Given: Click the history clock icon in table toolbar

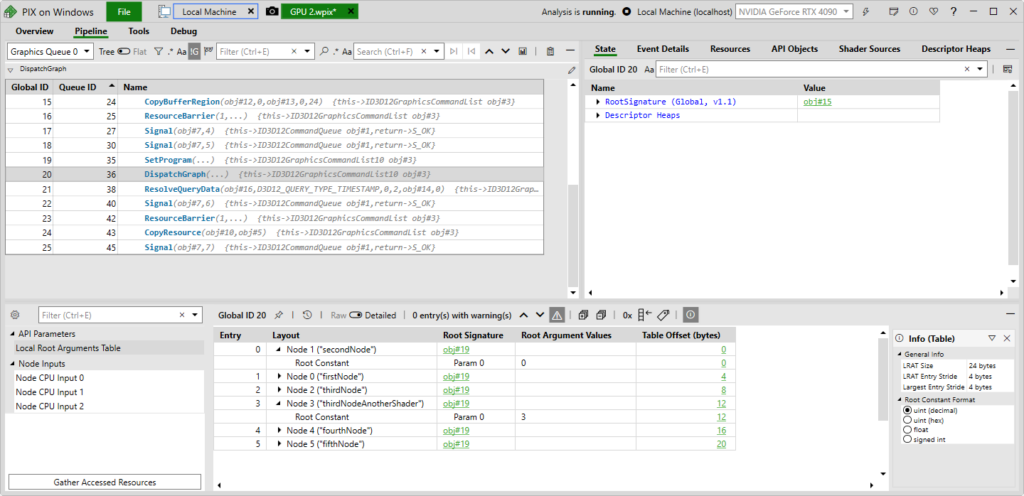Looking at the screenshot, I should point(306,314).
